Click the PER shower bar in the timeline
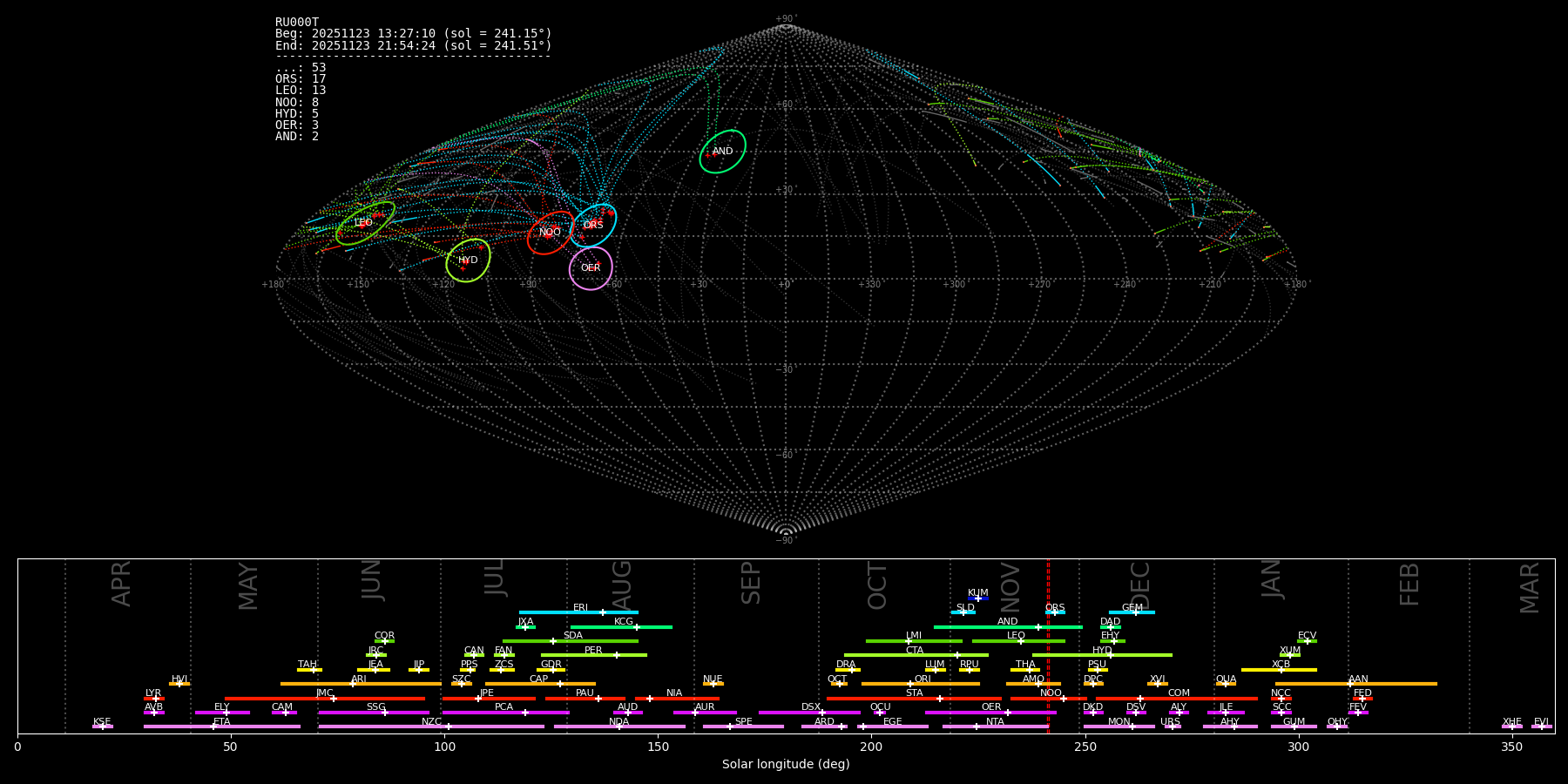Image resolution: width=1568 pixels, height=784 pixels. 593,655
